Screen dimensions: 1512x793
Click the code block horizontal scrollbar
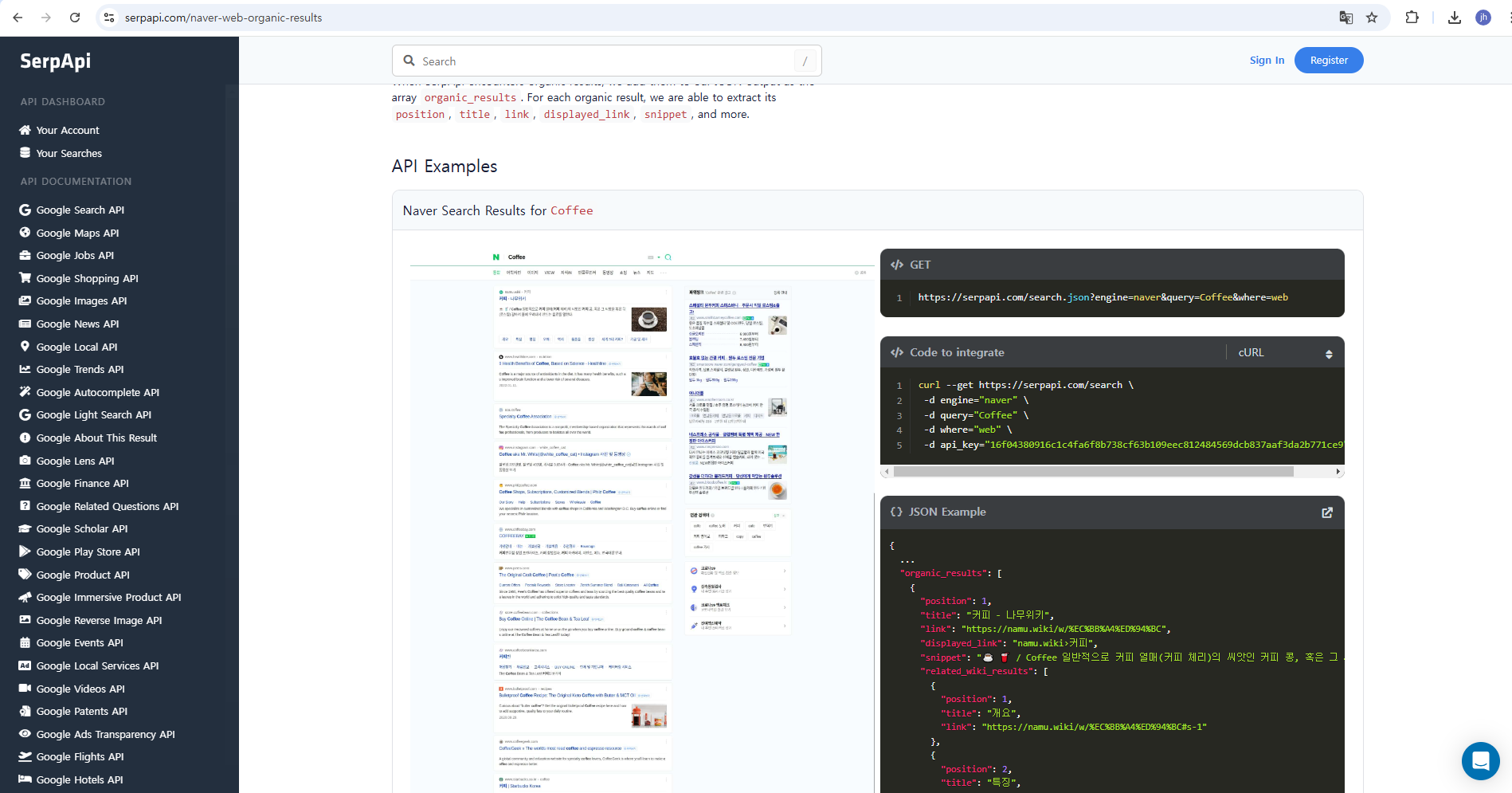pos(1093,472)
